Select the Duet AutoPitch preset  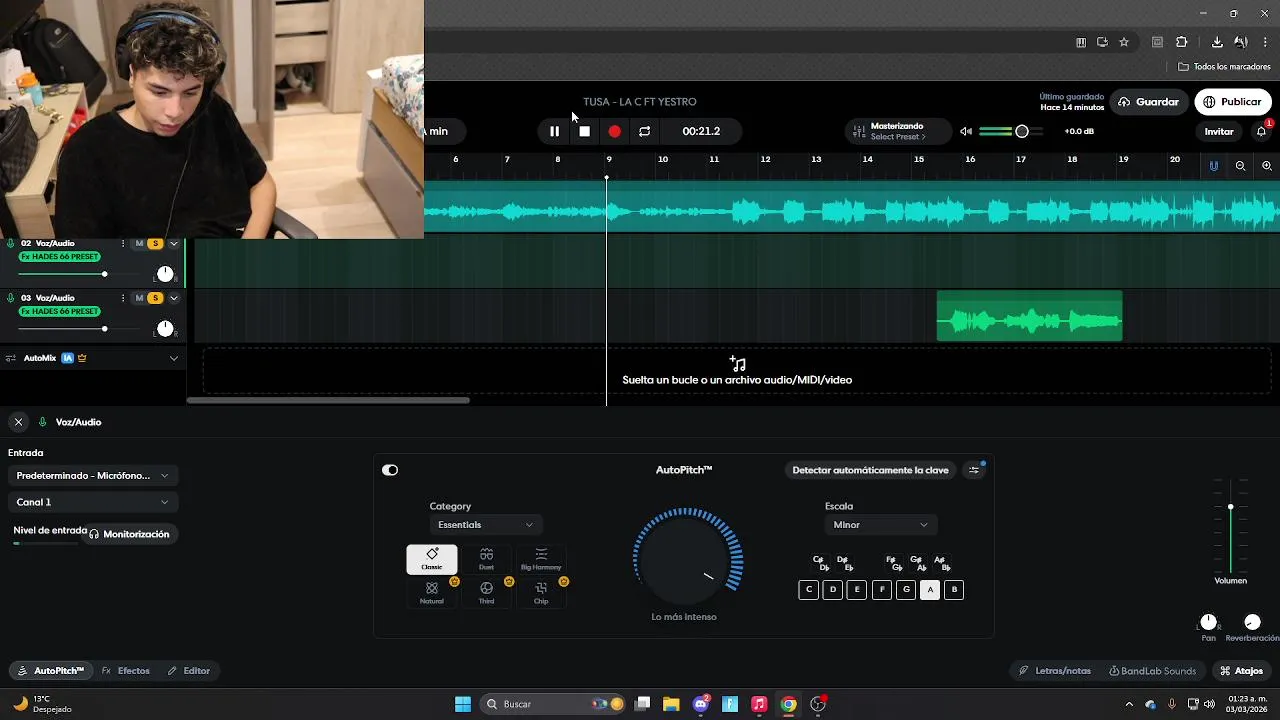point(486,559)
